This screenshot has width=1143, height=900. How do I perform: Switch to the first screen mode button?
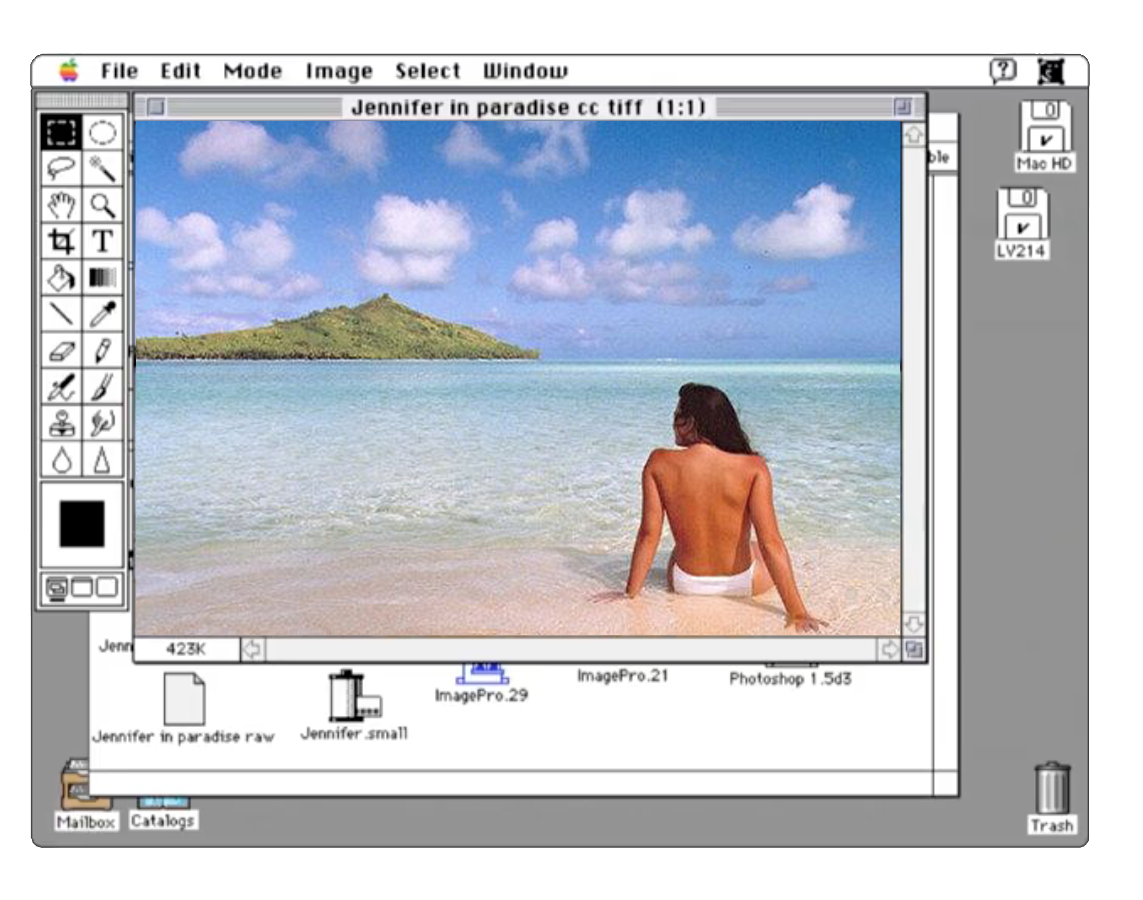[58, 588]
